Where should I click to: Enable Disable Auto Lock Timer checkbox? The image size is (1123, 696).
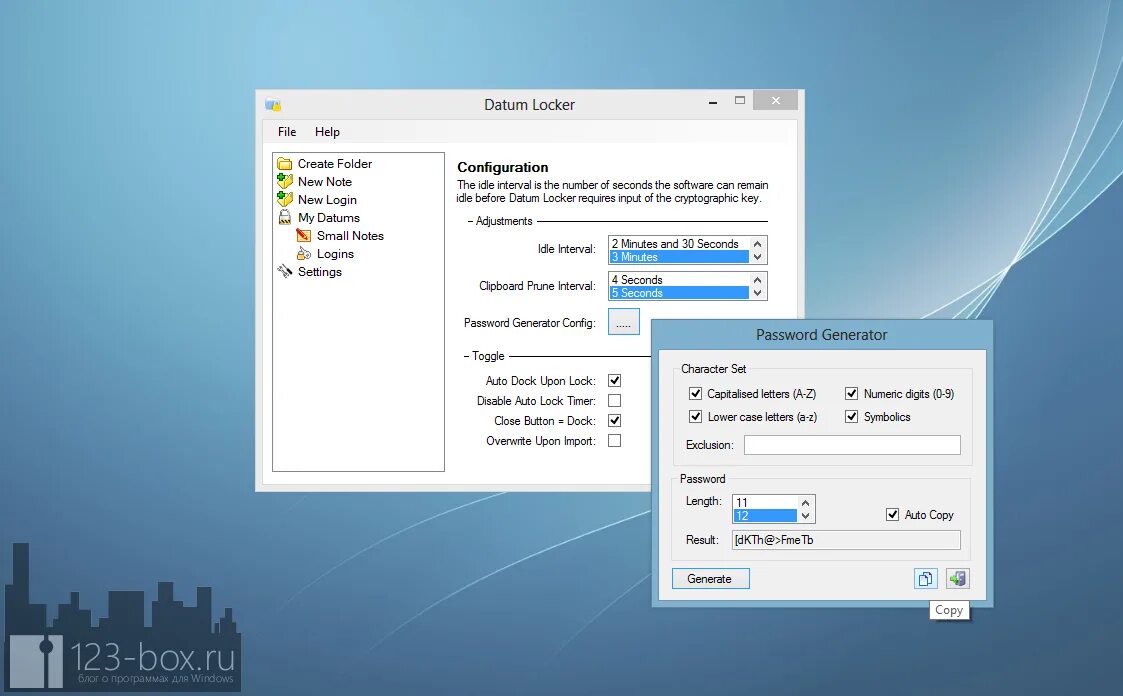point(614,400)
